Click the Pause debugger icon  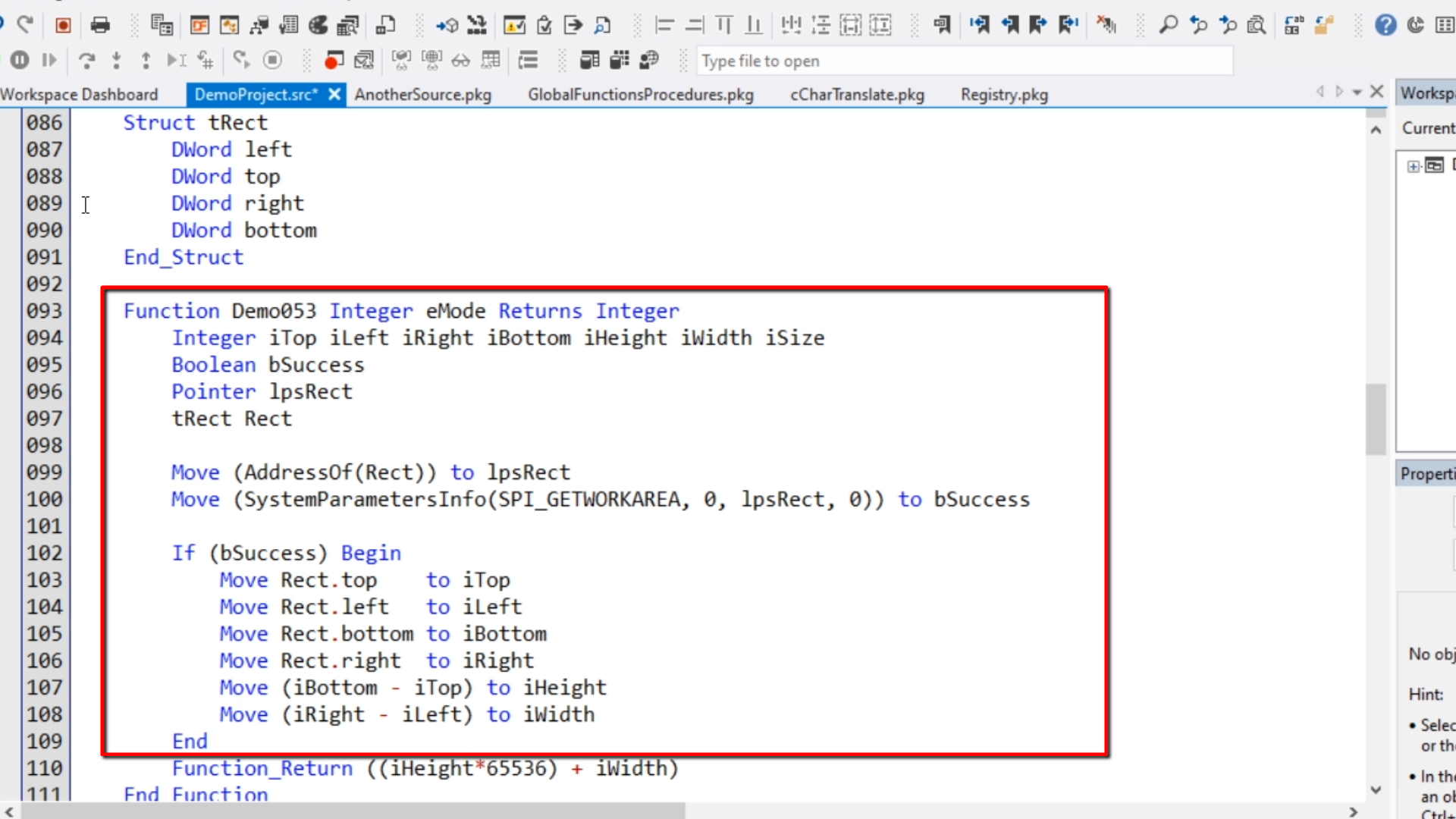[20, 60]
